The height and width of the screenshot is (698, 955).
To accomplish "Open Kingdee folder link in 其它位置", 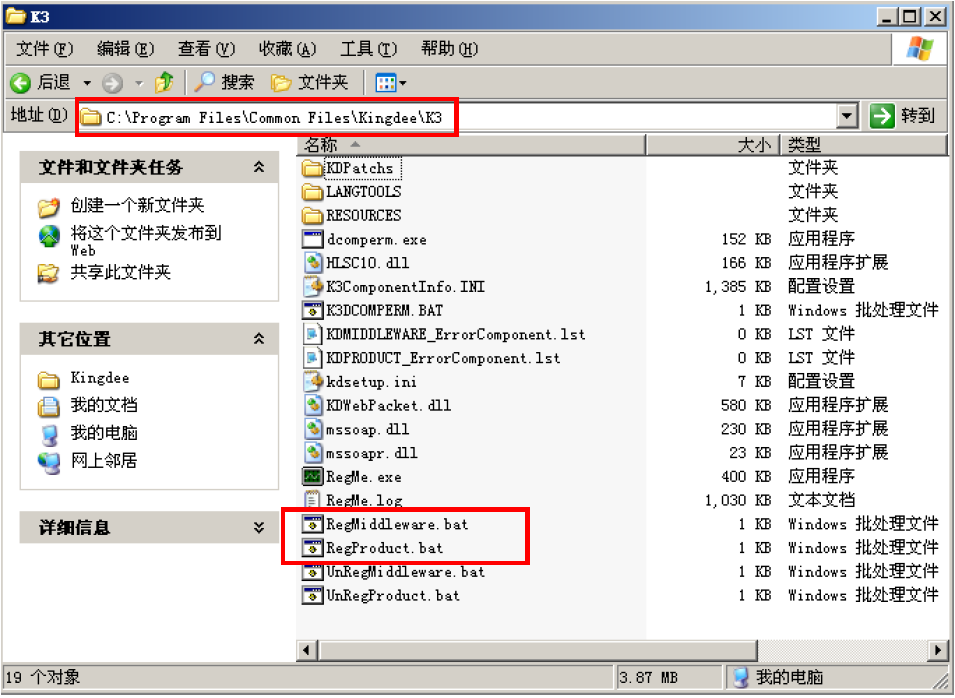I will [x=100, y=378].
